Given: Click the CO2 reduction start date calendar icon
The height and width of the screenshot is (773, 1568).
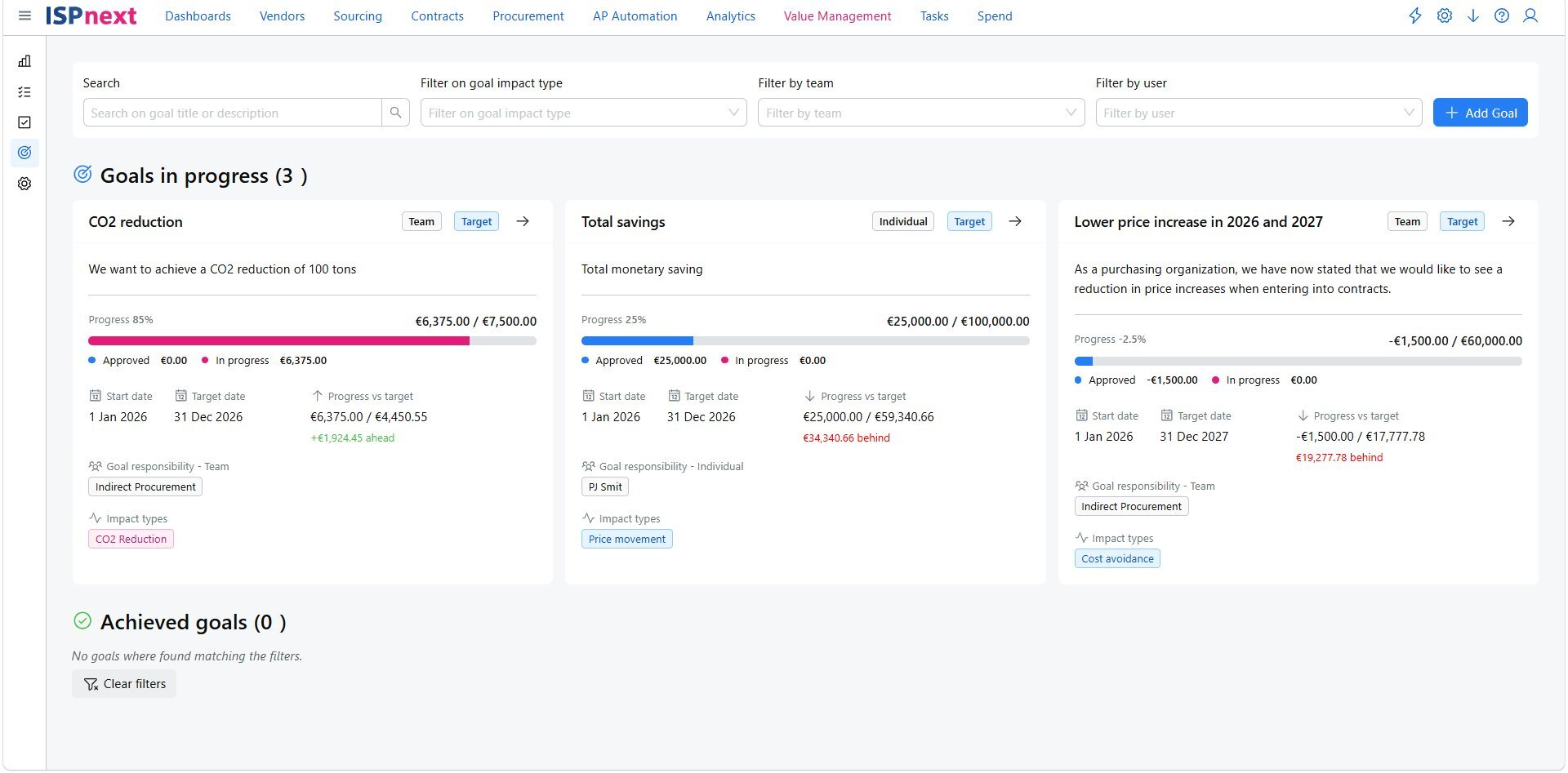Looking at the screenshot, I should pos(96,396).
